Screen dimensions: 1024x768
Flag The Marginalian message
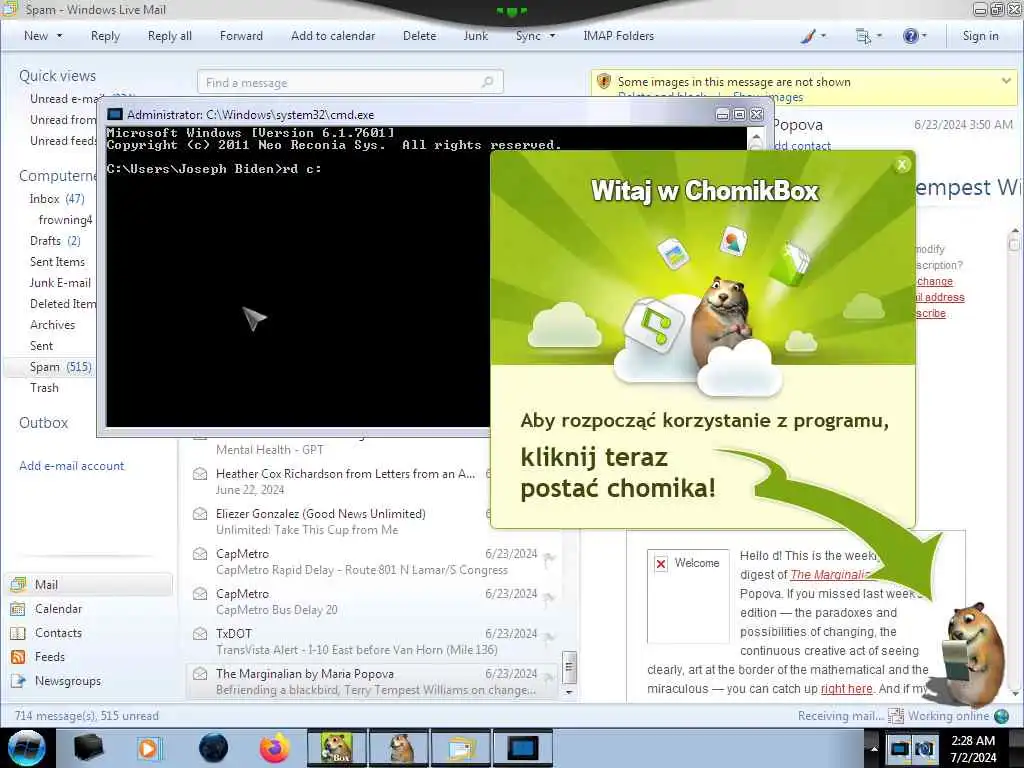pos(549,678)
